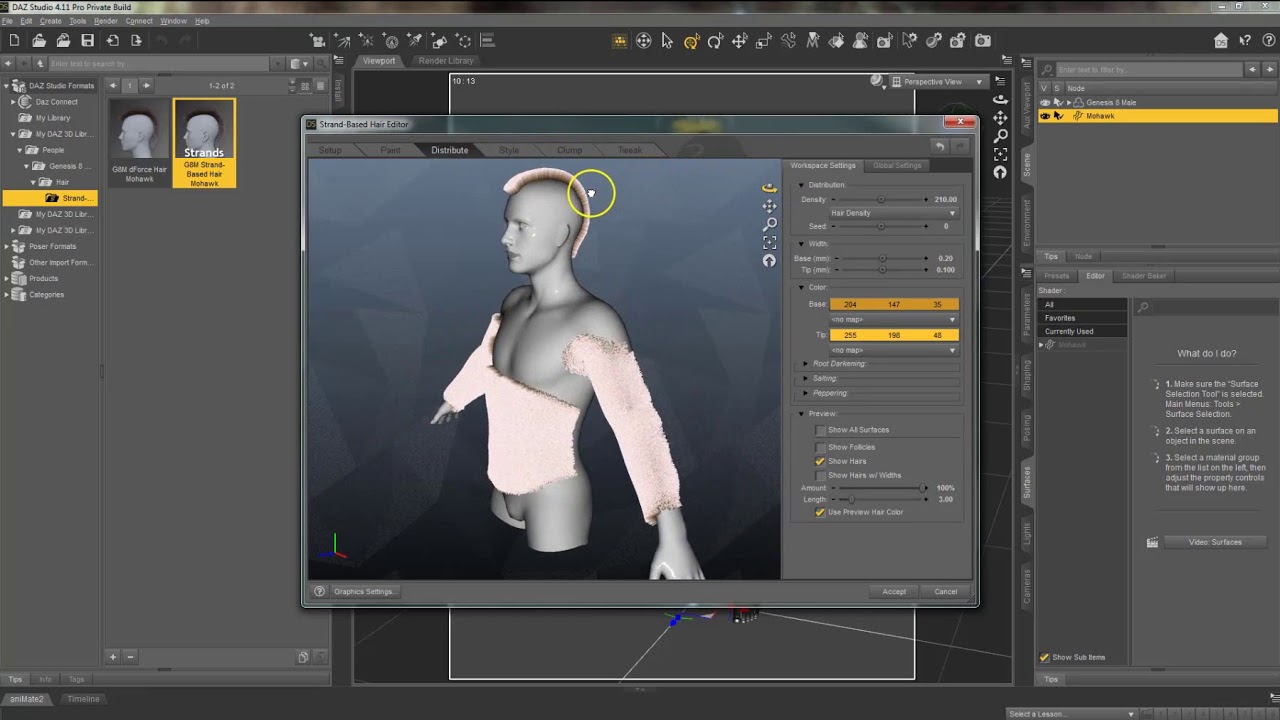Open the Tip color map dropdown
This screenshot has height=720, width=1280.
click(x=893, y=350)
